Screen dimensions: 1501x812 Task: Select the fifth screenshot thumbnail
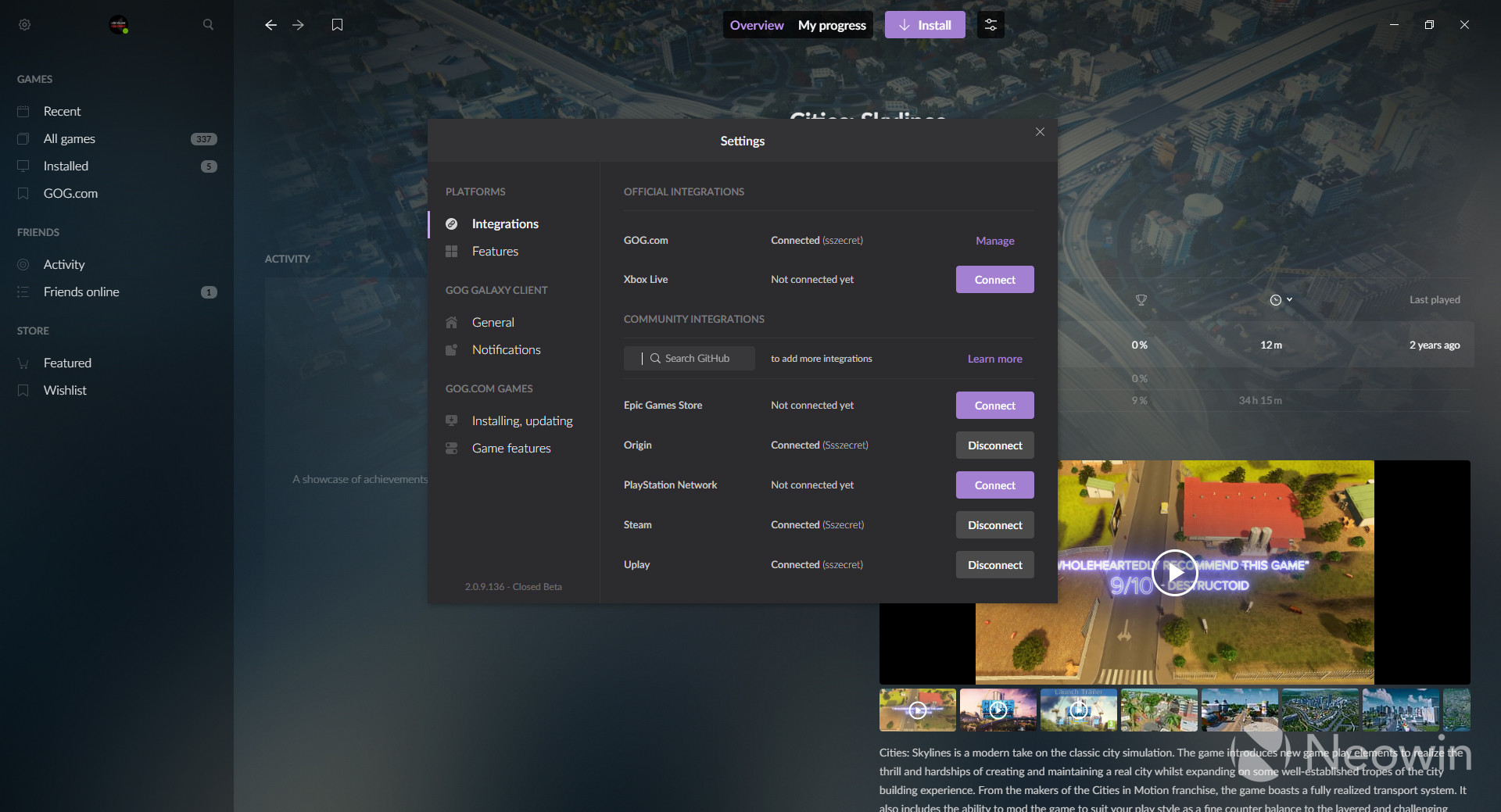click(1240, 710)
